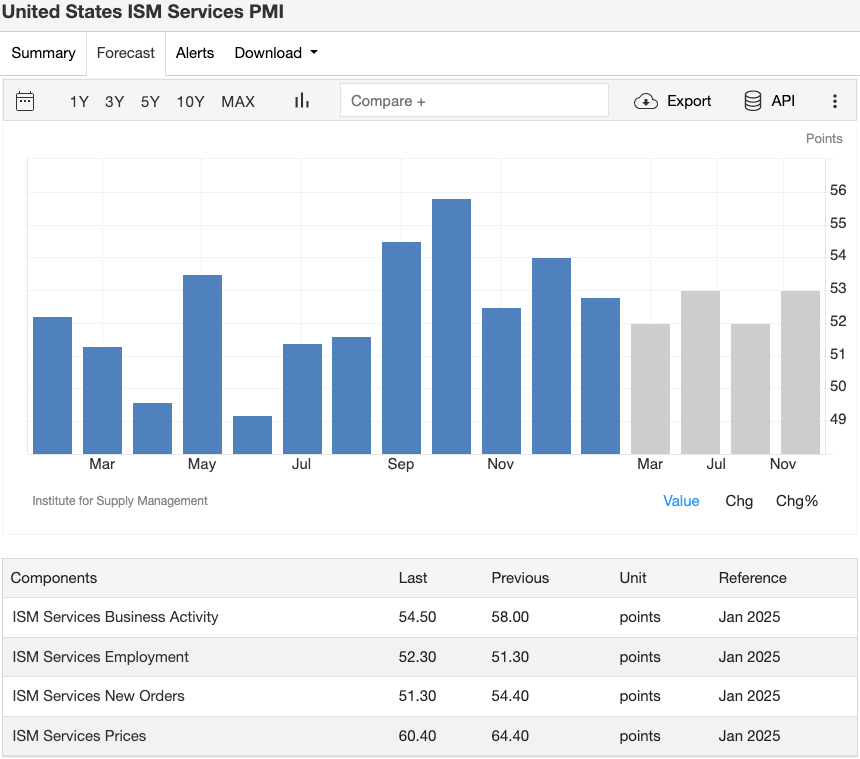Show the Chg% view of chart
The image size is (860, 759).
click(797, 501)
